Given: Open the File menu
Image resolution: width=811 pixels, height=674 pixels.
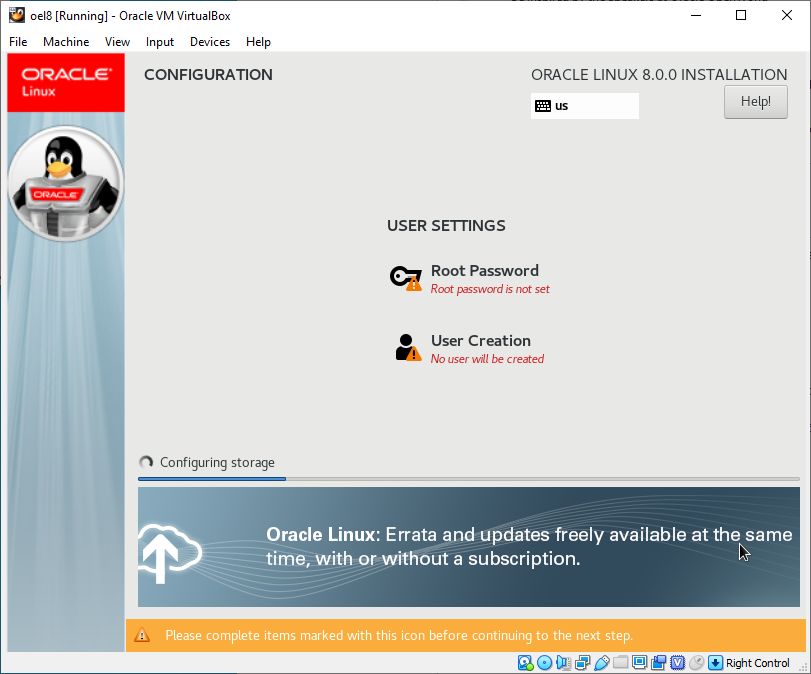Looking at the screenshot, I should pyautogui.click(x=18, y=42).
